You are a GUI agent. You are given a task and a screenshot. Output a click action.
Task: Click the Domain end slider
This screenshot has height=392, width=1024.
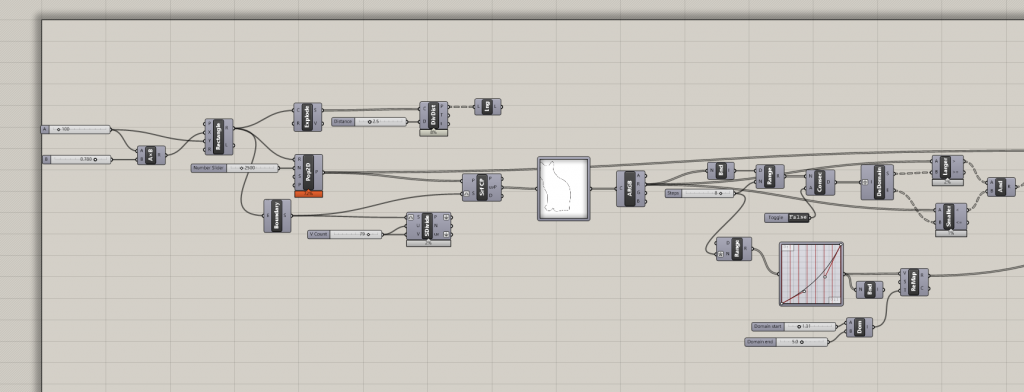click(786, 342)
